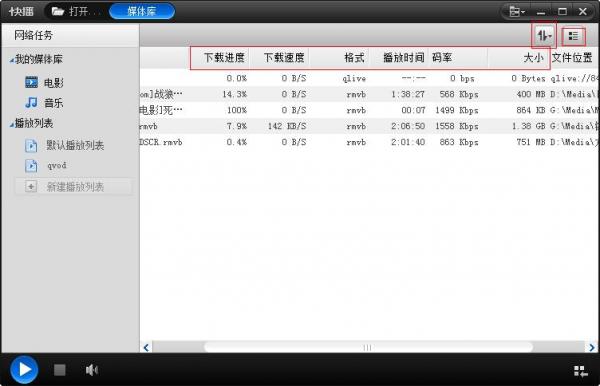The image size is (600, 386).
Task: Click the stop playback square
Action: pos(60,370)
